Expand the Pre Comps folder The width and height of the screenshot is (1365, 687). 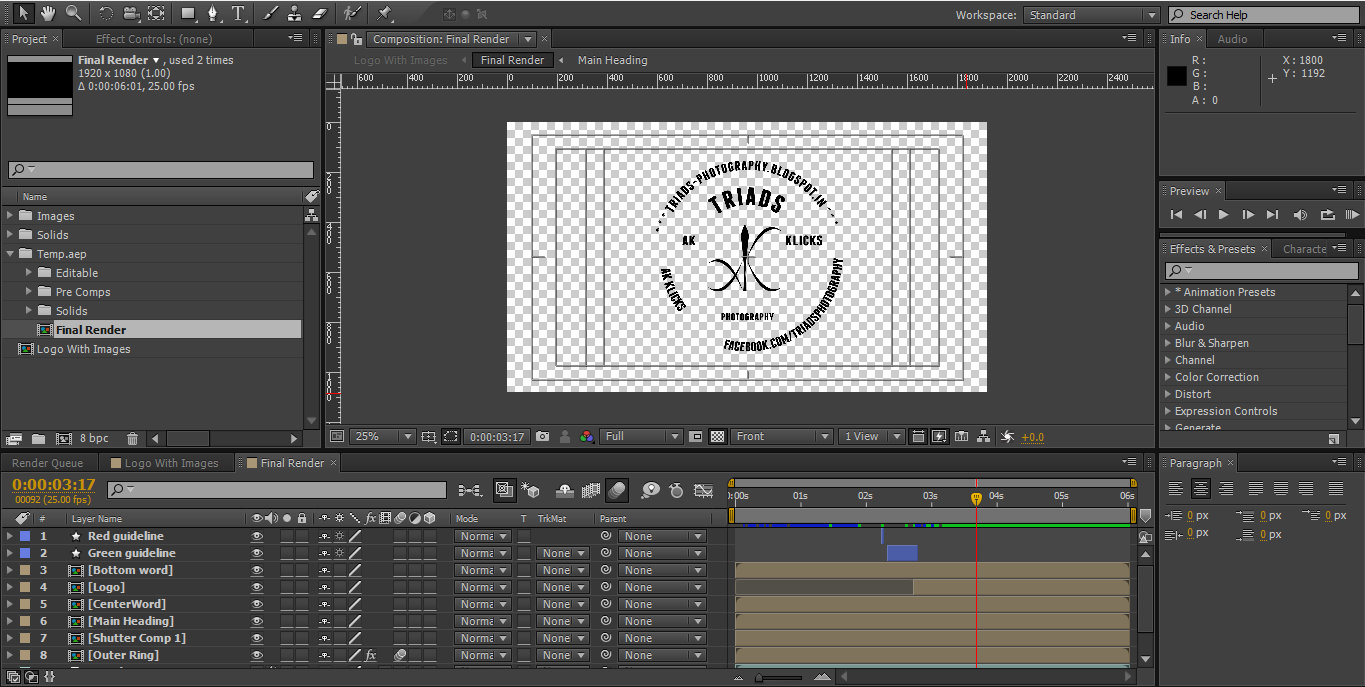[30, 292]
